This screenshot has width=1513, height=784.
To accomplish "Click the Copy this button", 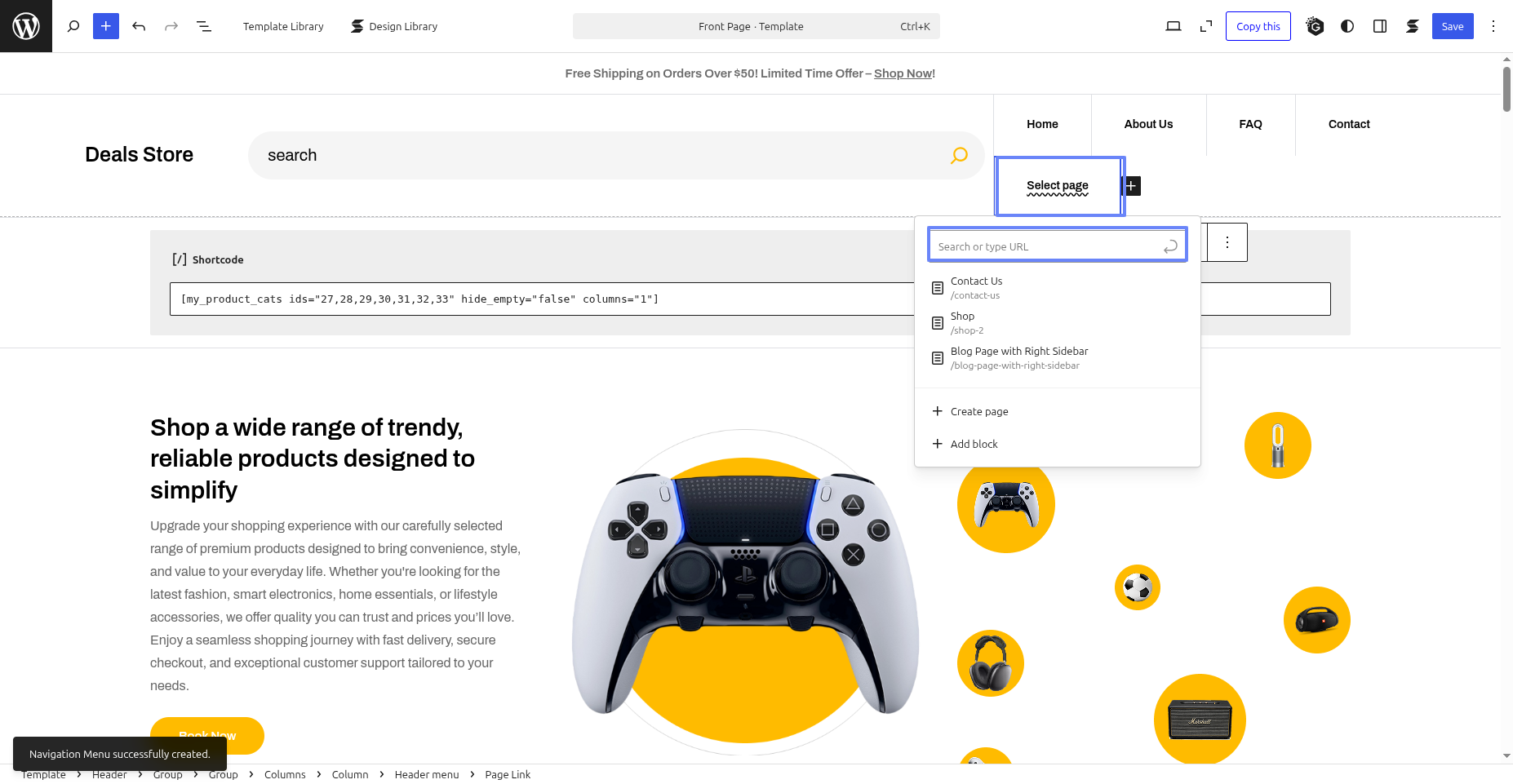I will 1258,26.
